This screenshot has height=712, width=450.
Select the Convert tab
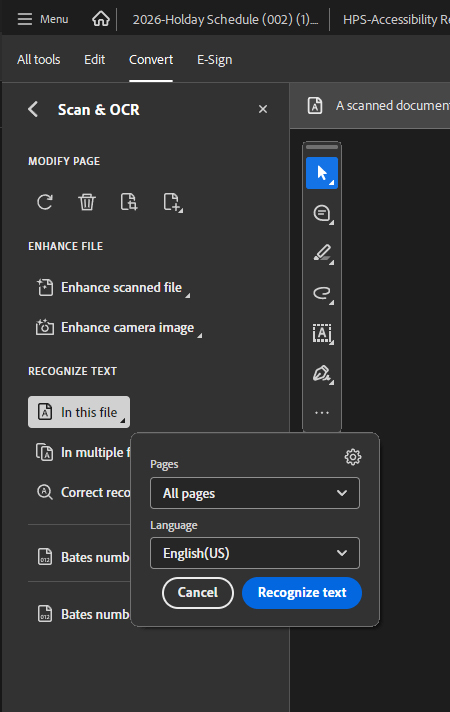[x=151, y=59]
